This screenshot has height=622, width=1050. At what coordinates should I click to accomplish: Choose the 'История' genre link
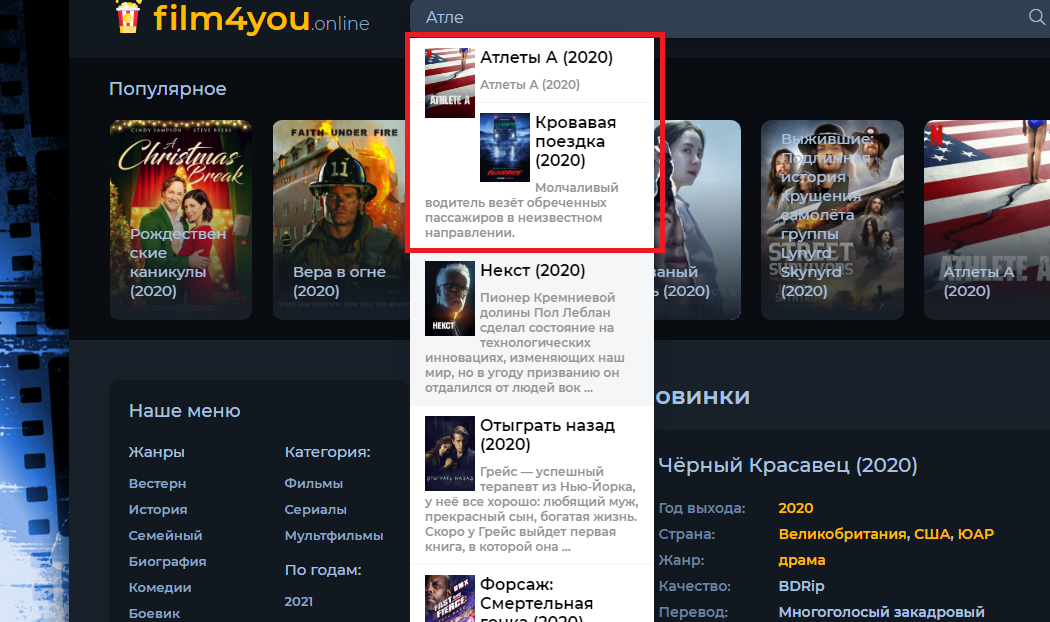click(x=158, y=510)
